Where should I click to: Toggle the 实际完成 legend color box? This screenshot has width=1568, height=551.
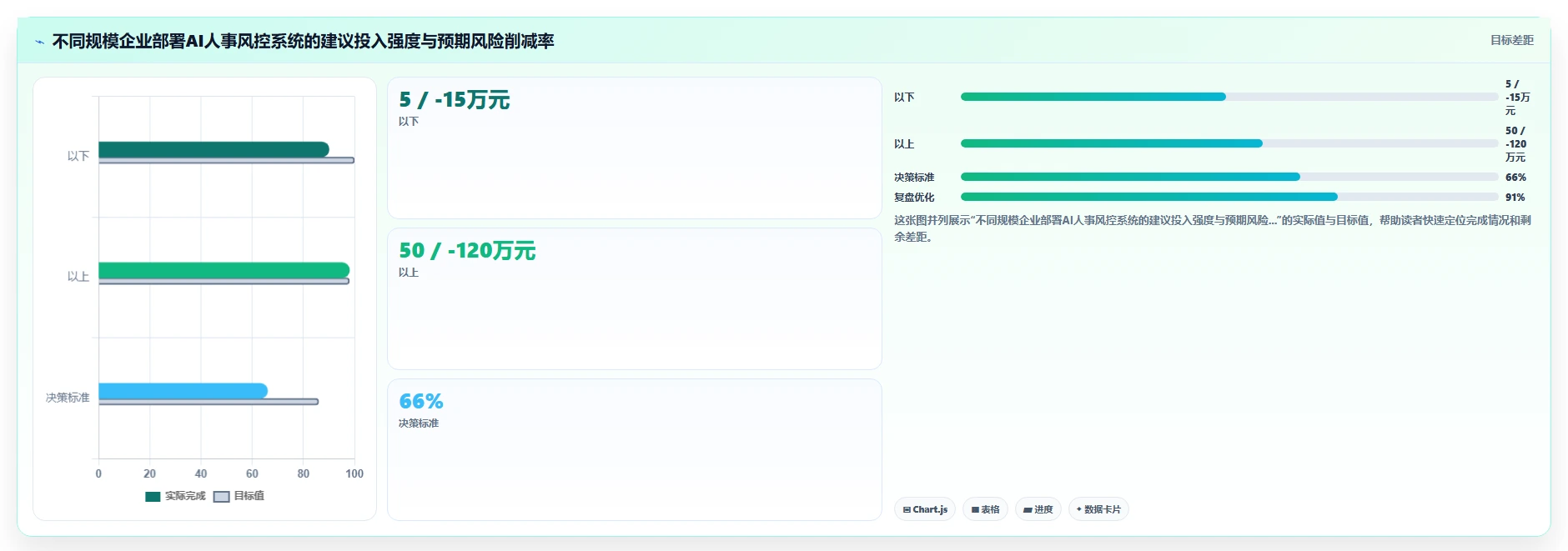pyautogui.click(x=153, y=496)
